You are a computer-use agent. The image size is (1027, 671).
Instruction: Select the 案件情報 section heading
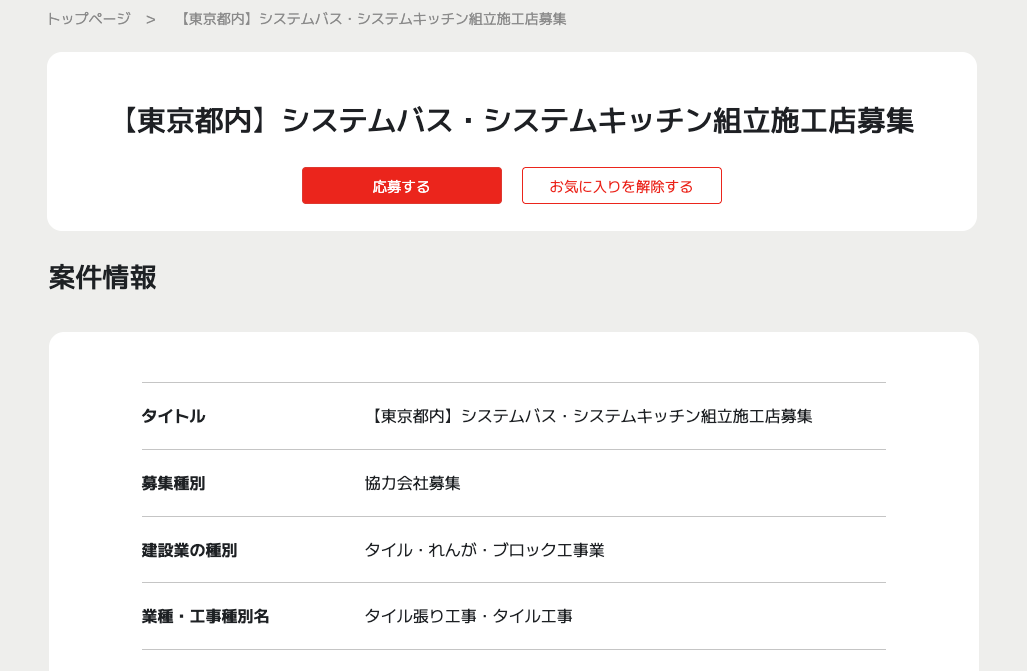pos(102,277)
